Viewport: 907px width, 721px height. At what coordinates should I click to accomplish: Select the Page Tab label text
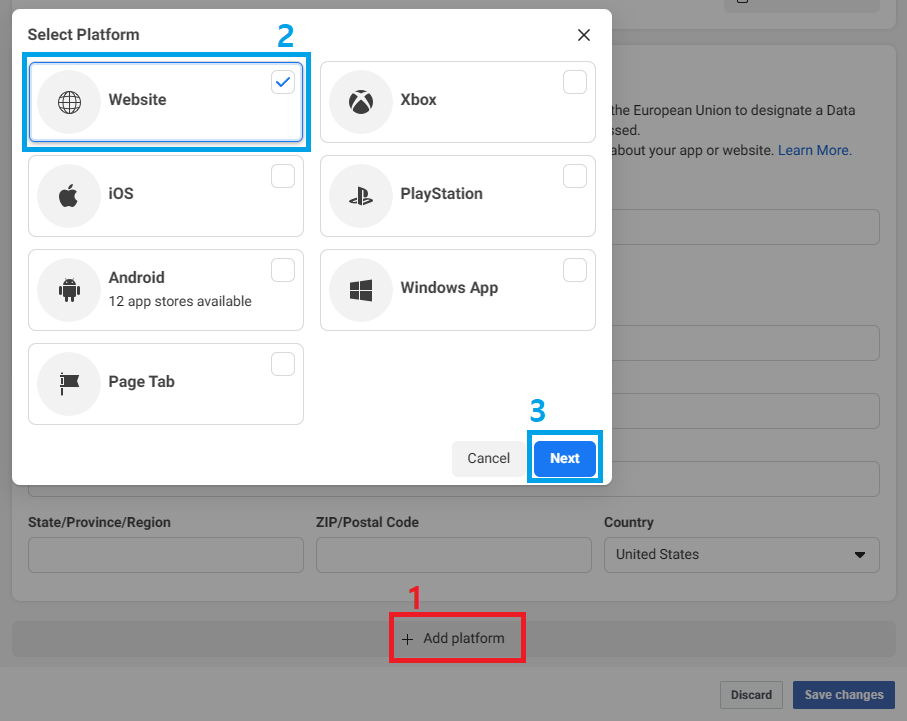click(142, 382)
